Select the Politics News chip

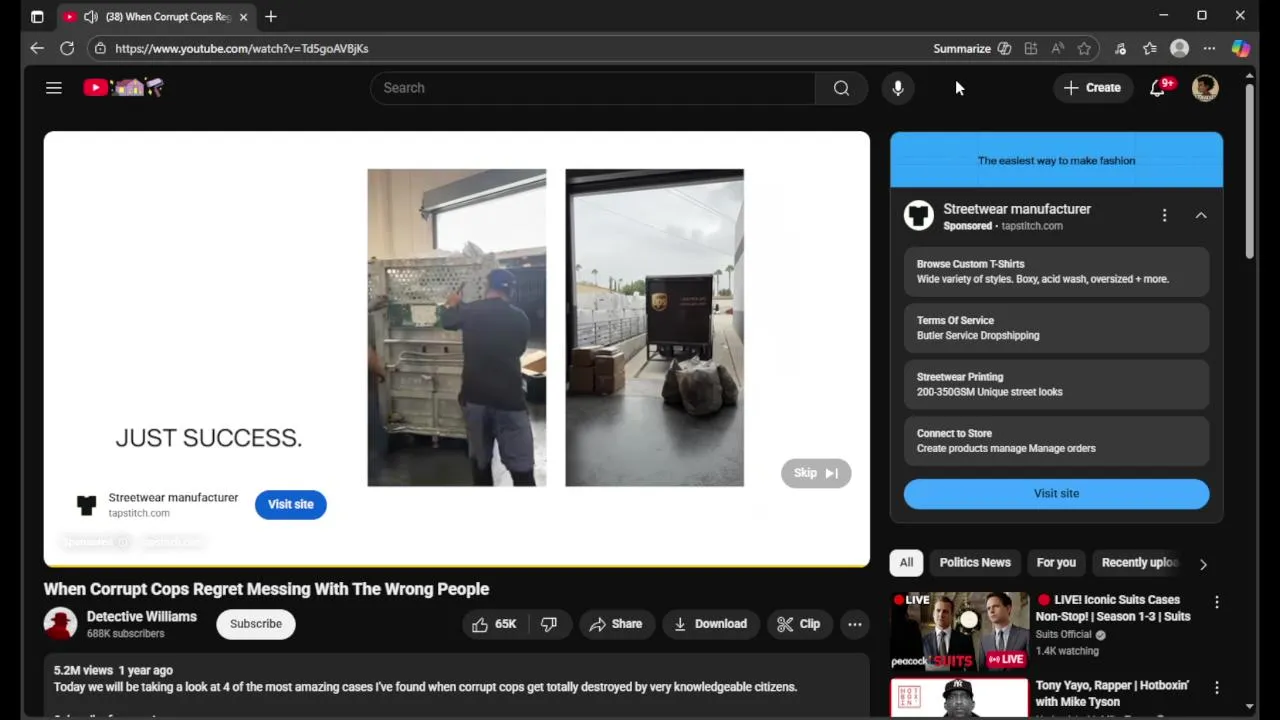point(975,563)
